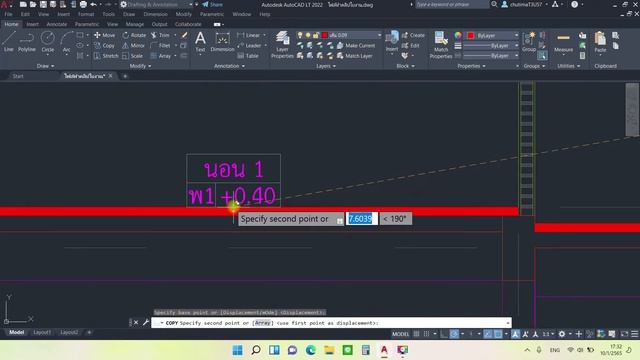Click the Plot printer icon in quick access toolbar
Viewport: 640px width, 360px height.
(x=83, y=4)
